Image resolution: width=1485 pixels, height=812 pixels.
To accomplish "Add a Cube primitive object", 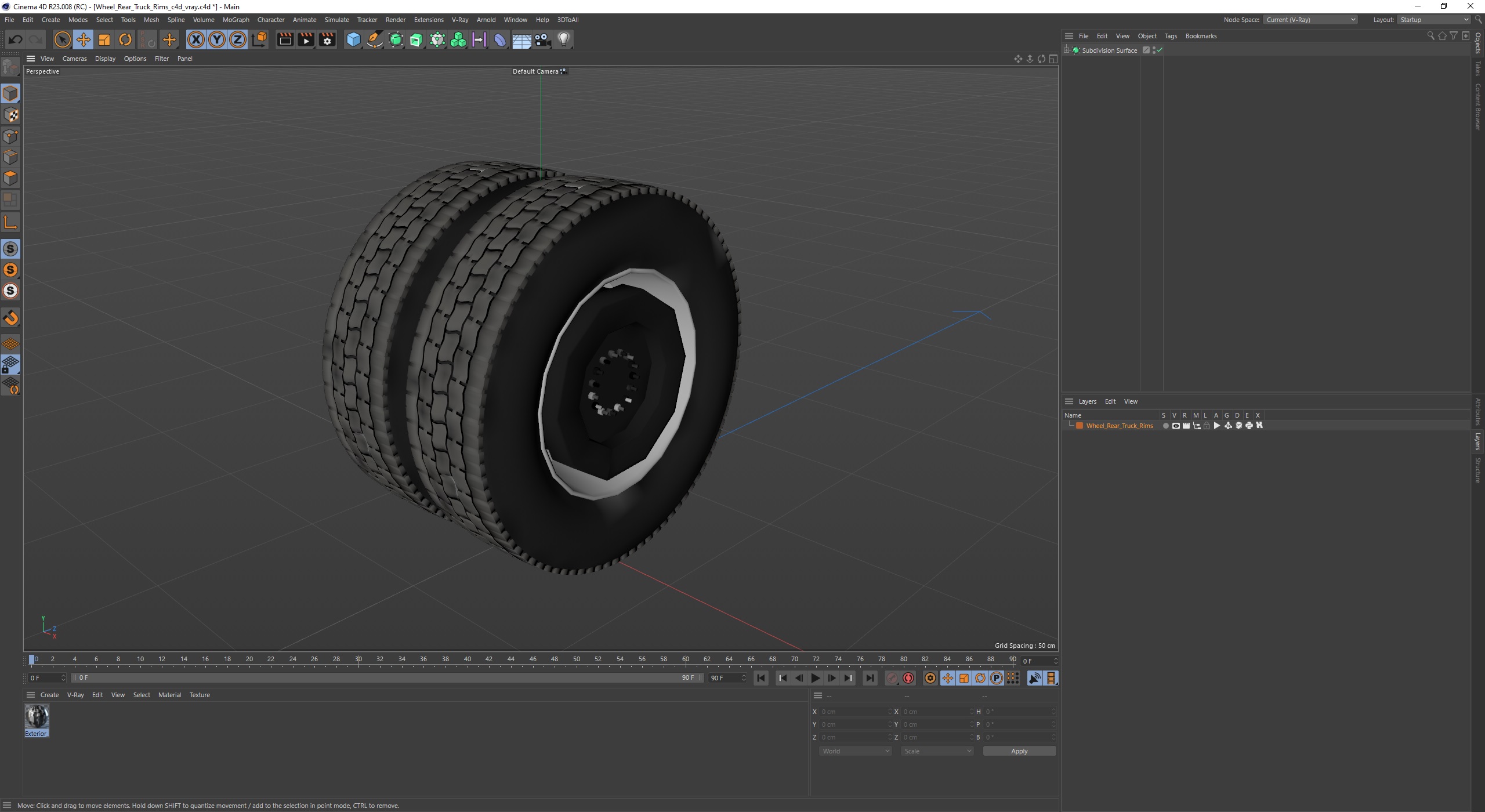I will pyautogui.click(x=353, y=39).
